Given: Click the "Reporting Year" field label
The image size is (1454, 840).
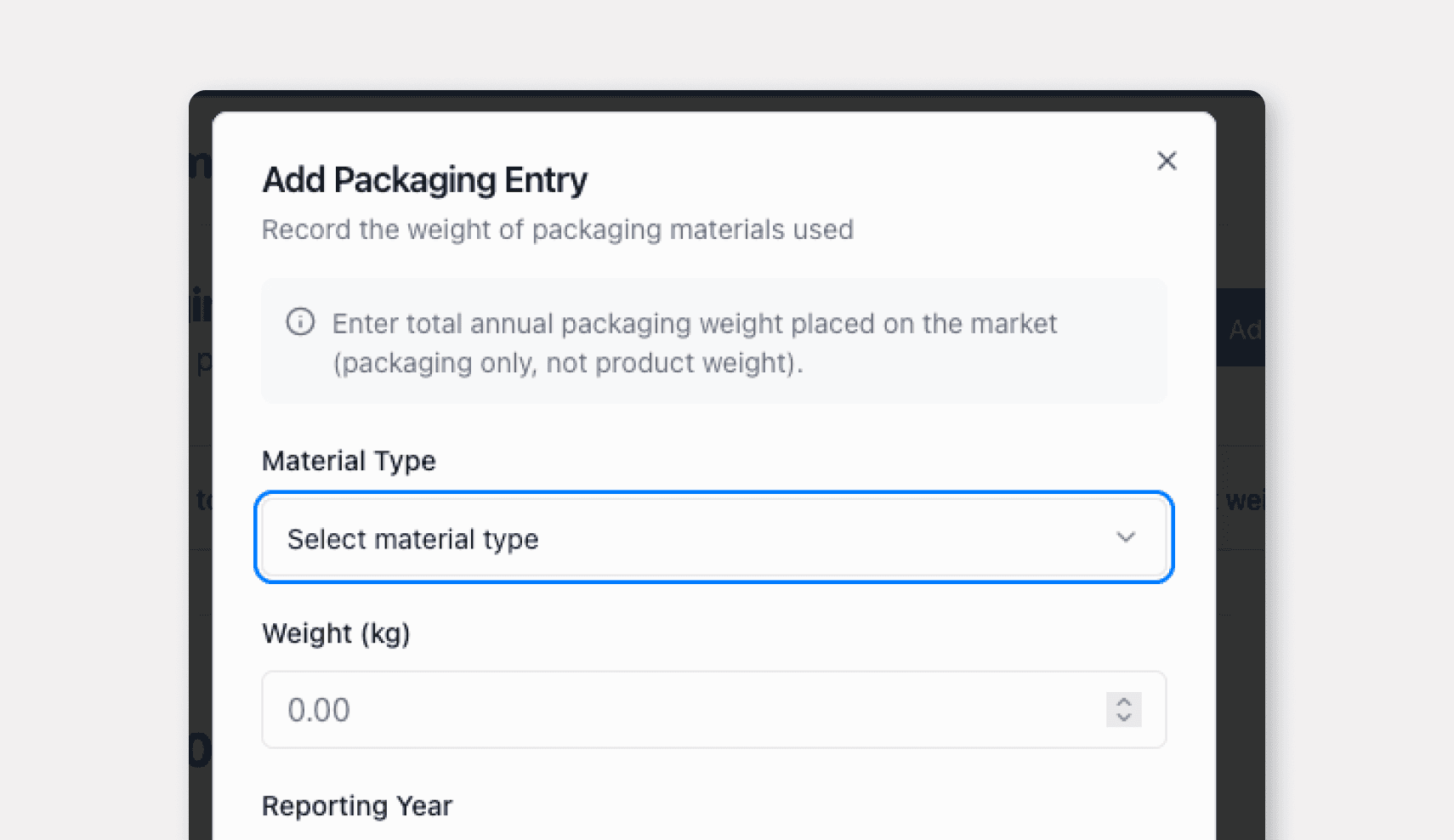Looking at the screenshot, I should click(357, 806).
